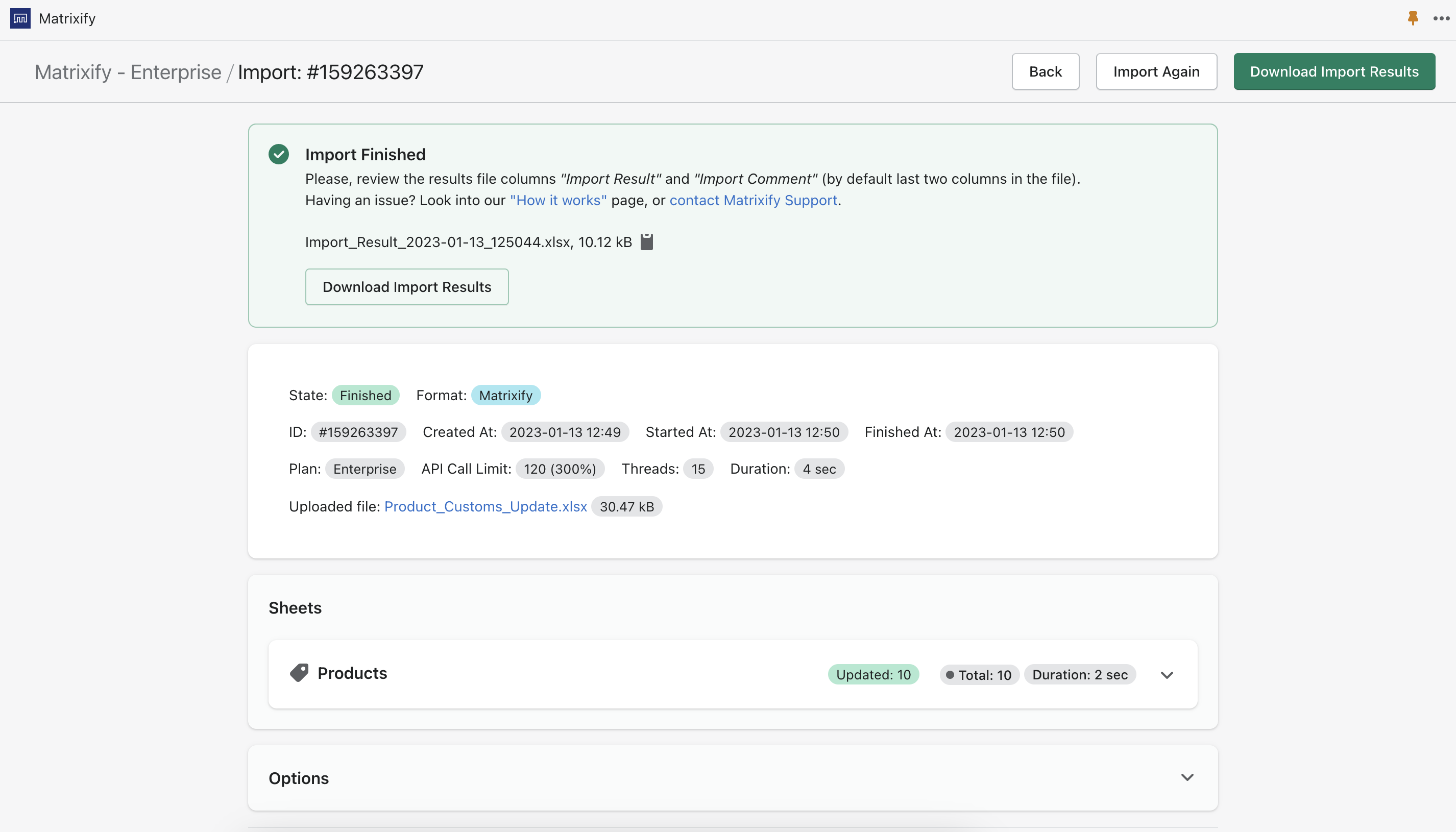Collapse the Products row with its chevron
The image size is (1456, 832).
[1167, 674]
